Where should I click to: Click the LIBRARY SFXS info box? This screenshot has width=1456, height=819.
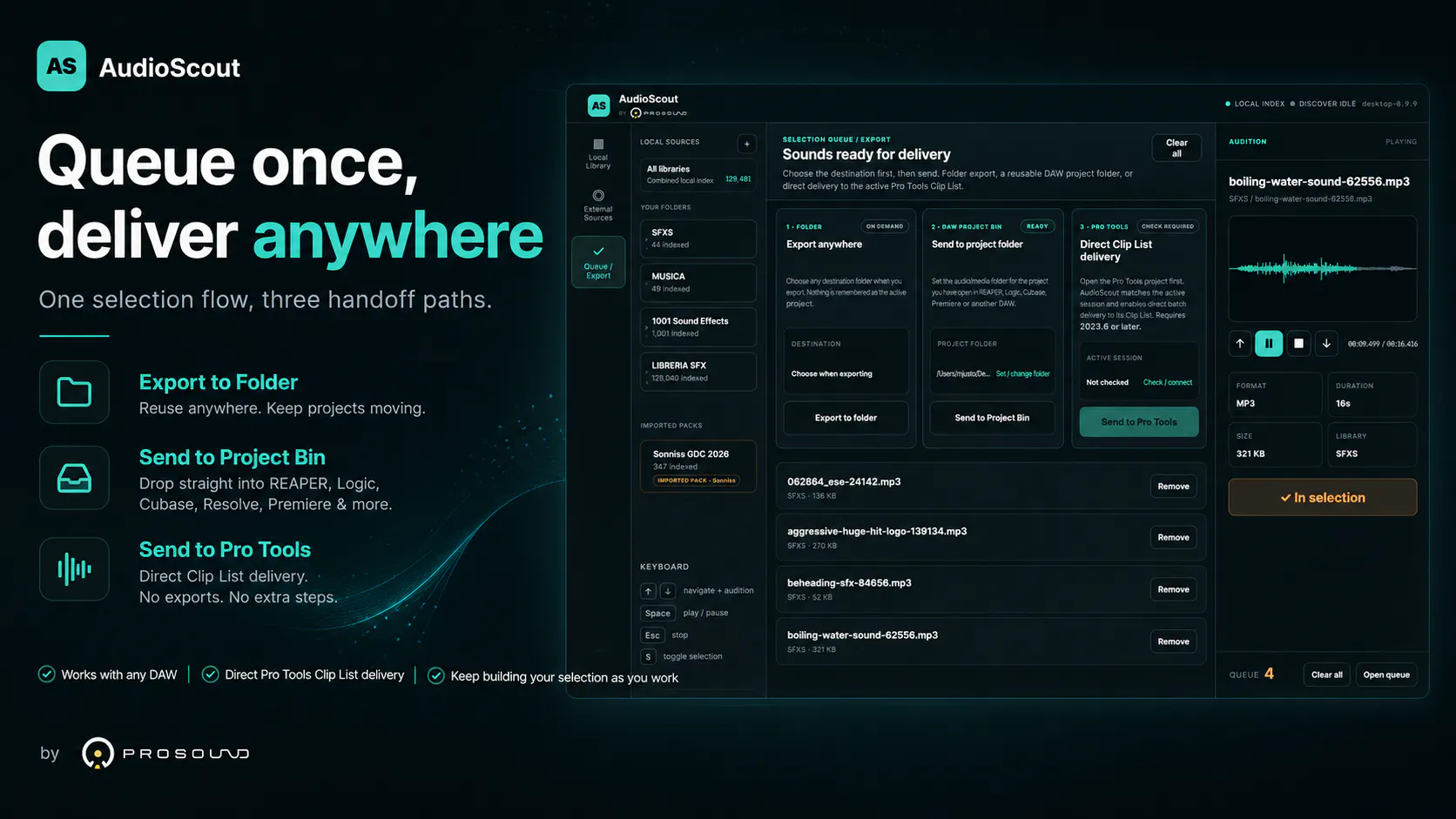[x=1372, y=445]
